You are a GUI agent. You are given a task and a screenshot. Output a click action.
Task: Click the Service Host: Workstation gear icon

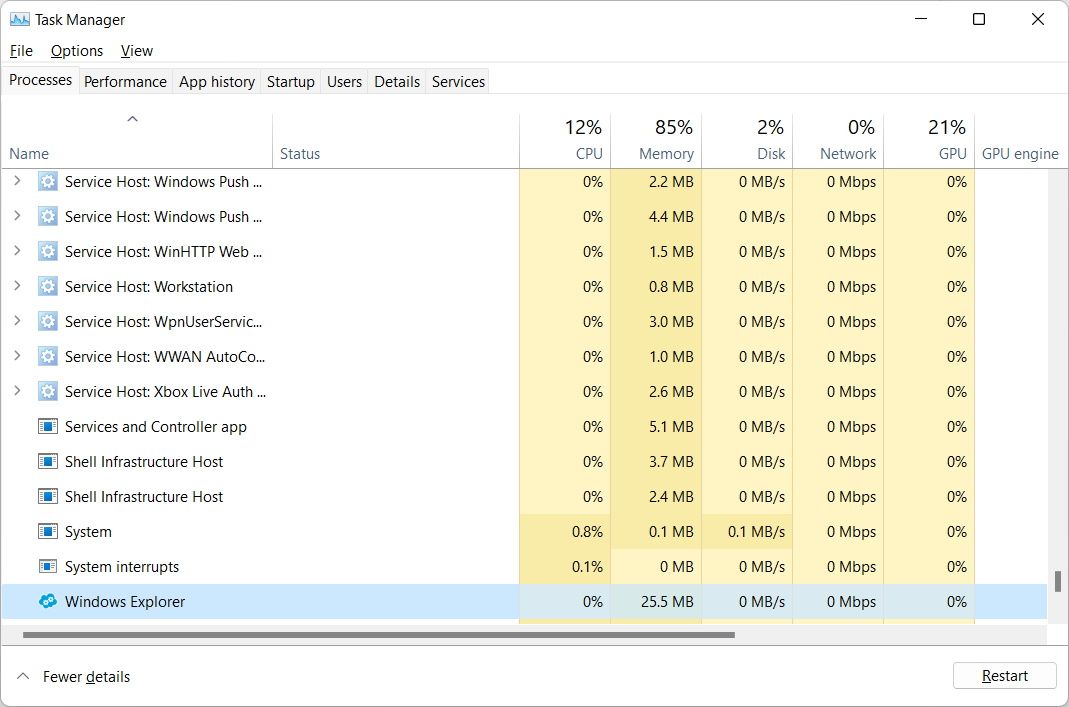48,286
